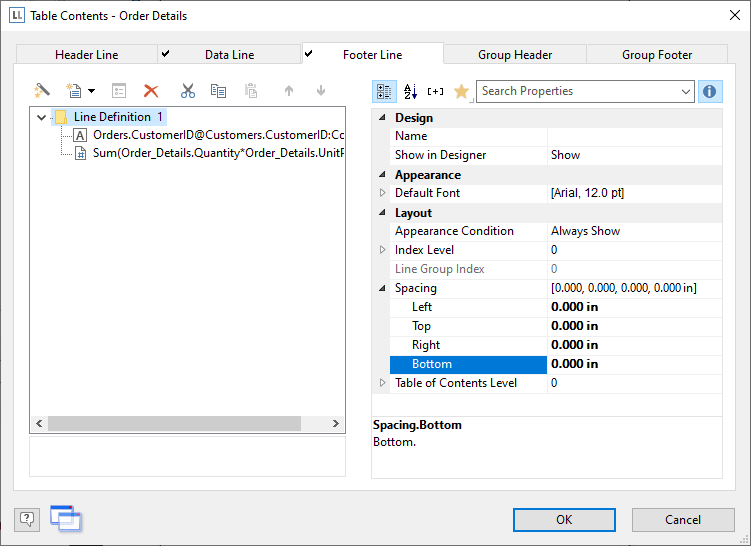Click number icon of Sum expression row
751x546 pixels.
81,153
